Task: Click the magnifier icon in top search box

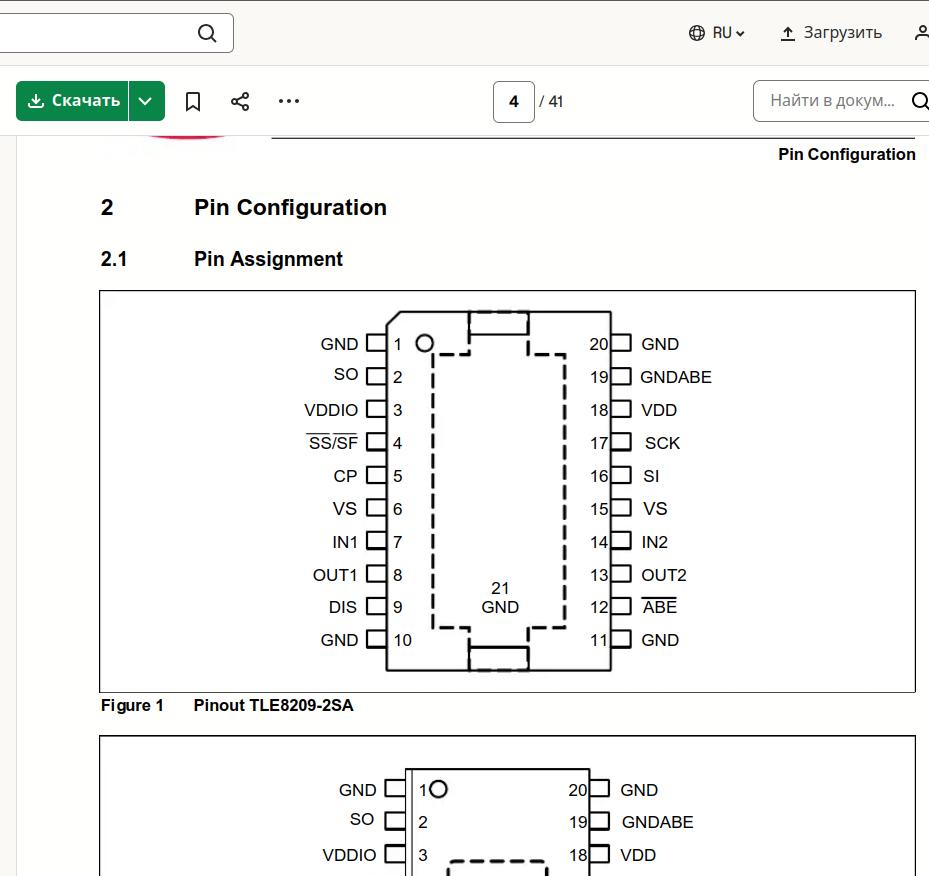Action: pyautogui.click(x=207, y=33)
